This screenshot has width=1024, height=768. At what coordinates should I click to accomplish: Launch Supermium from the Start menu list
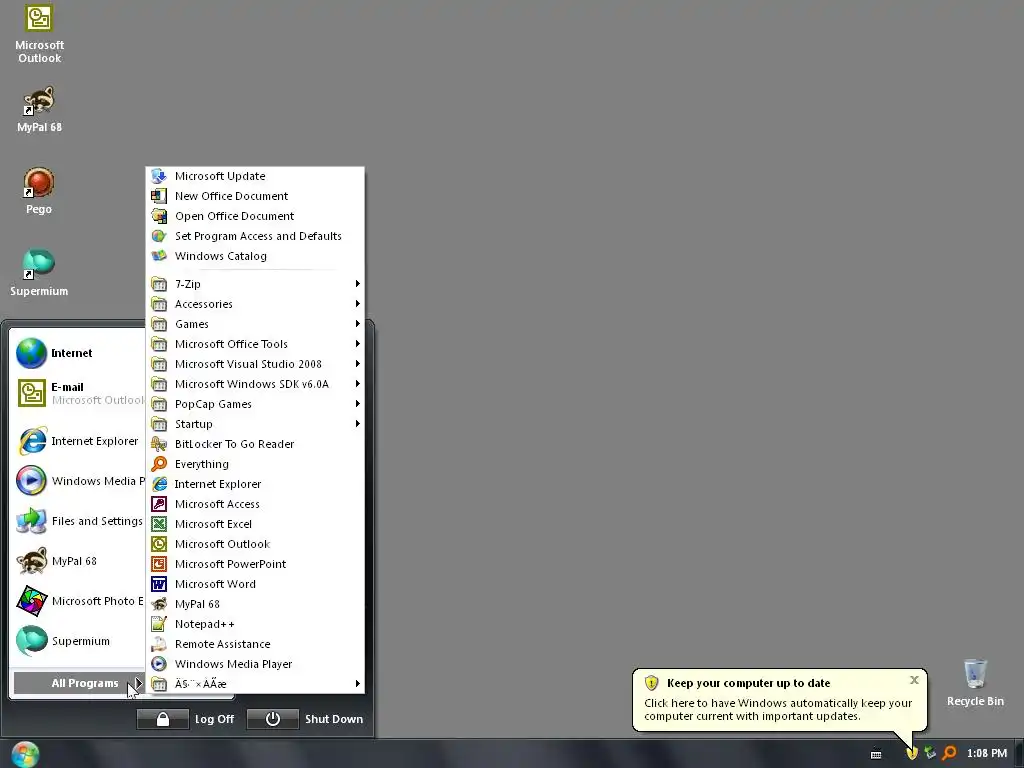pyautogui.click(x=78, y=641)
